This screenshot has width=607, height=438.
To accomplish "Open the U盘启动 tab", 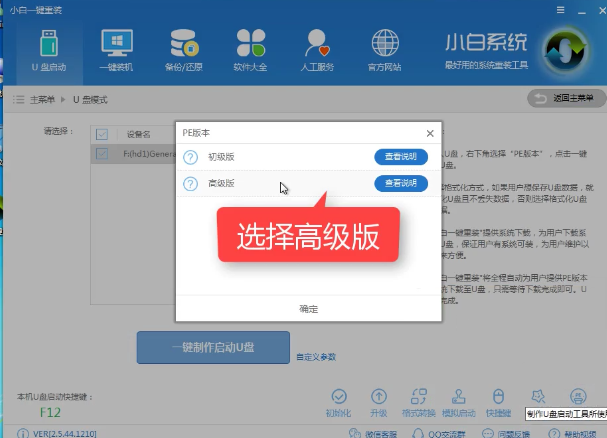I will coord(48,51).
